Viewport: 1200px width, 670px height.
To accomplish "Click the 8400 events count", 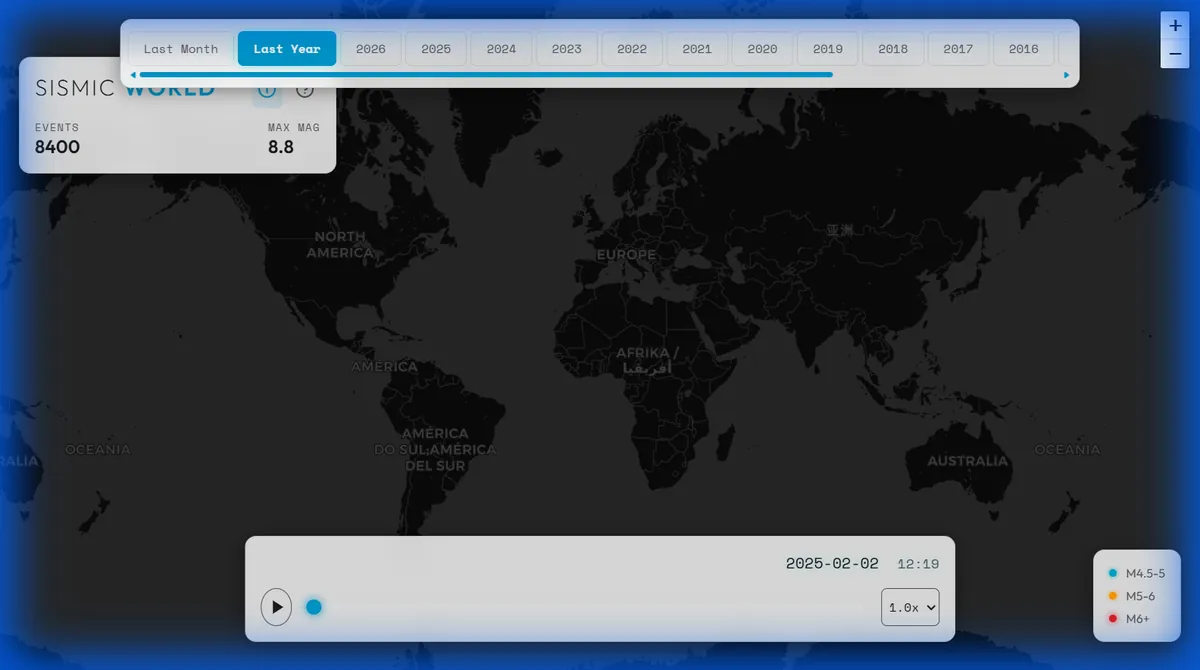I will coord(57,147).
